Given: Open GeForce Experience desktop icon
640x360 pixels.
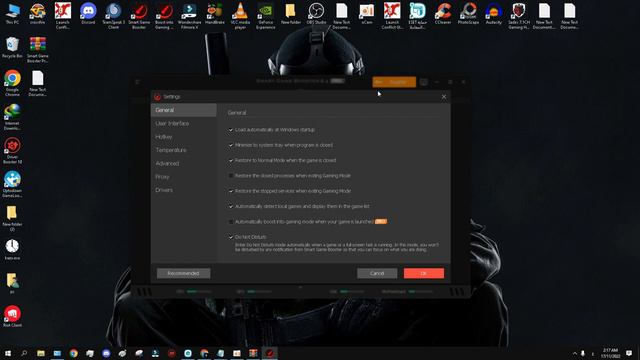Looking at the screenshot, I should click(265, 16).
